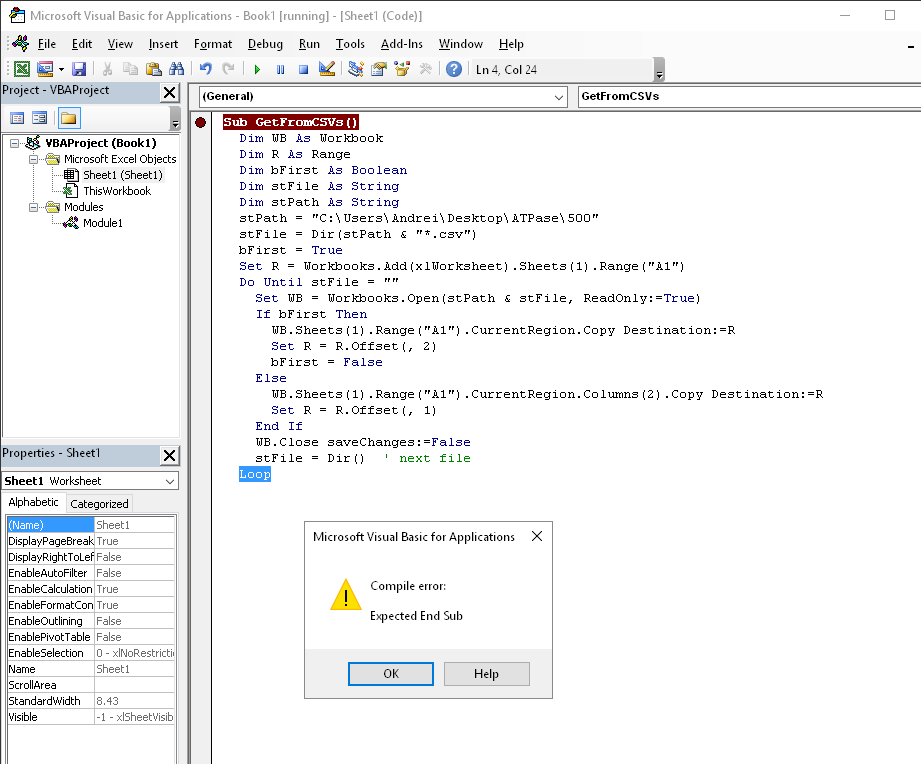Viewport: 921px width, 764px height.
Task: Open the Sheet1 Worksheet properties dropdown
Action: coord(169,481)
